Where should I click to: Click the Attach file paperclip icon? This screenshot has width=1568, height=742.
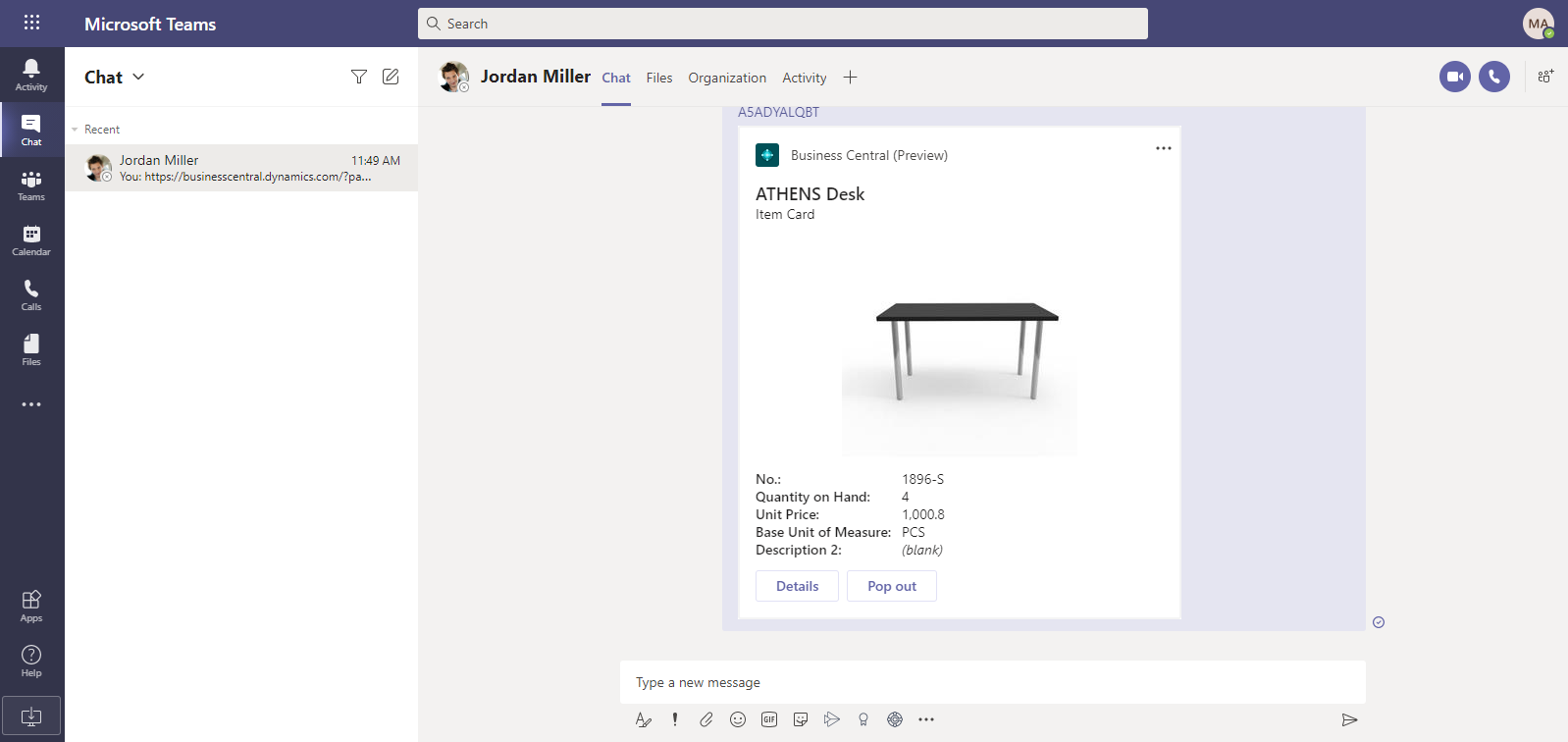(x=706, y=719)
